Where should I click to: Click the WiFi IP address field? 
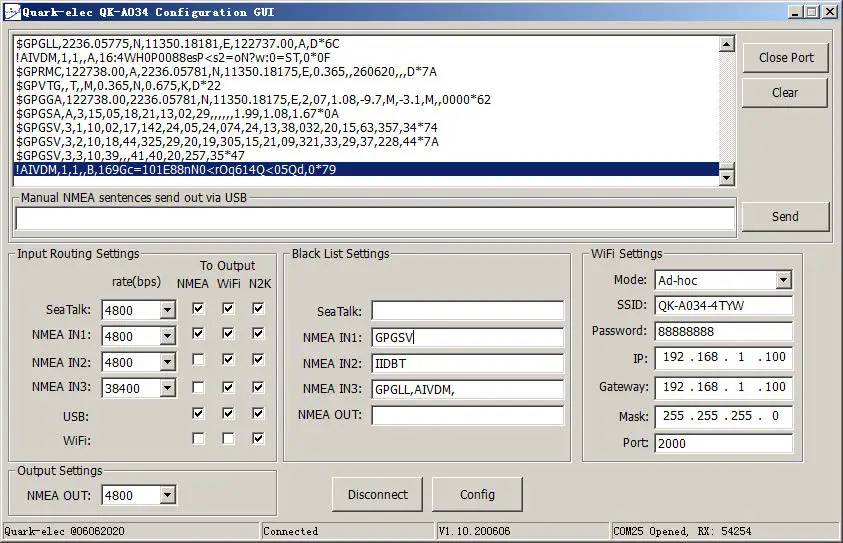(x=723, y=358)
